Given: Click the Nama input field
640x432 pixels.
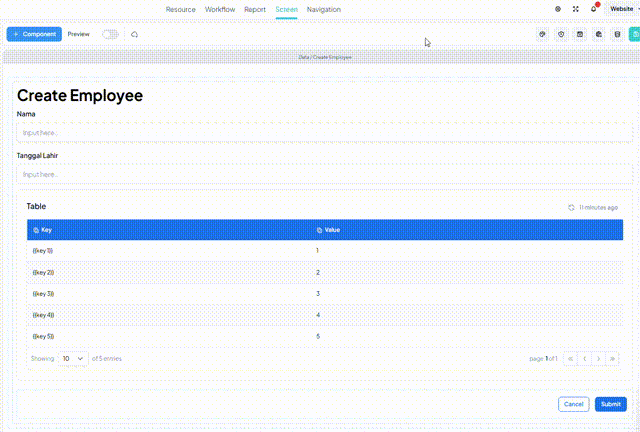Looking at the screenshot, I should pyautogui.click(x=324, y=133).
